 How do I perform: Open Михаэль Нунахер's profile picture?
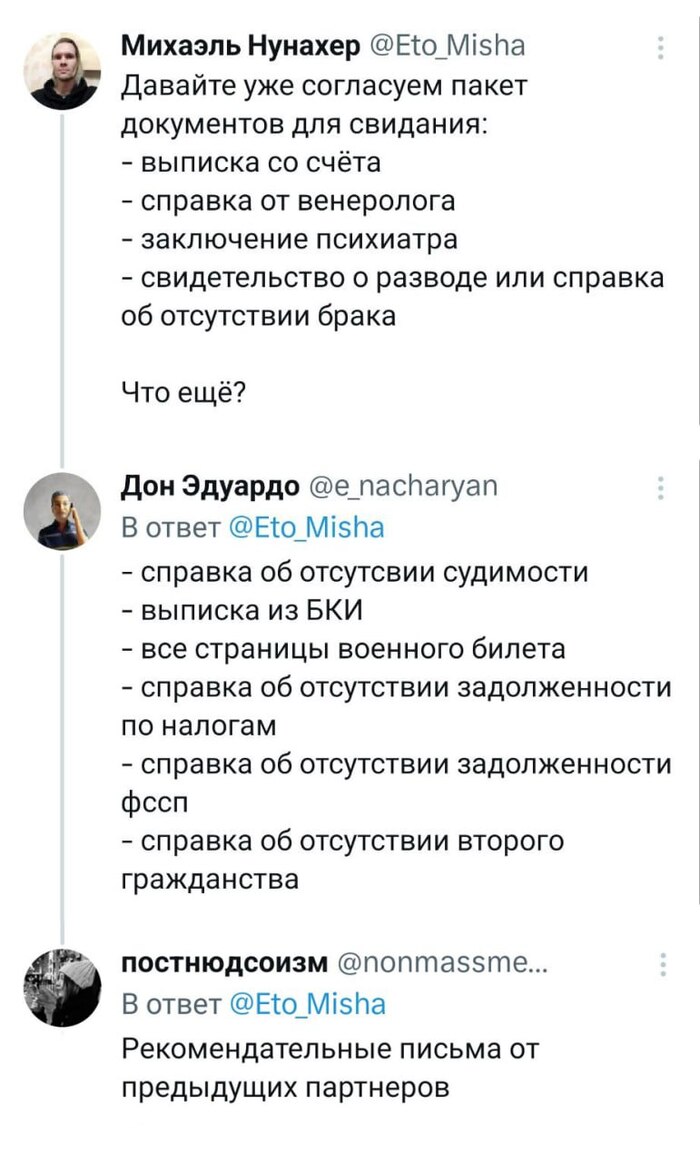coord(64,70)
